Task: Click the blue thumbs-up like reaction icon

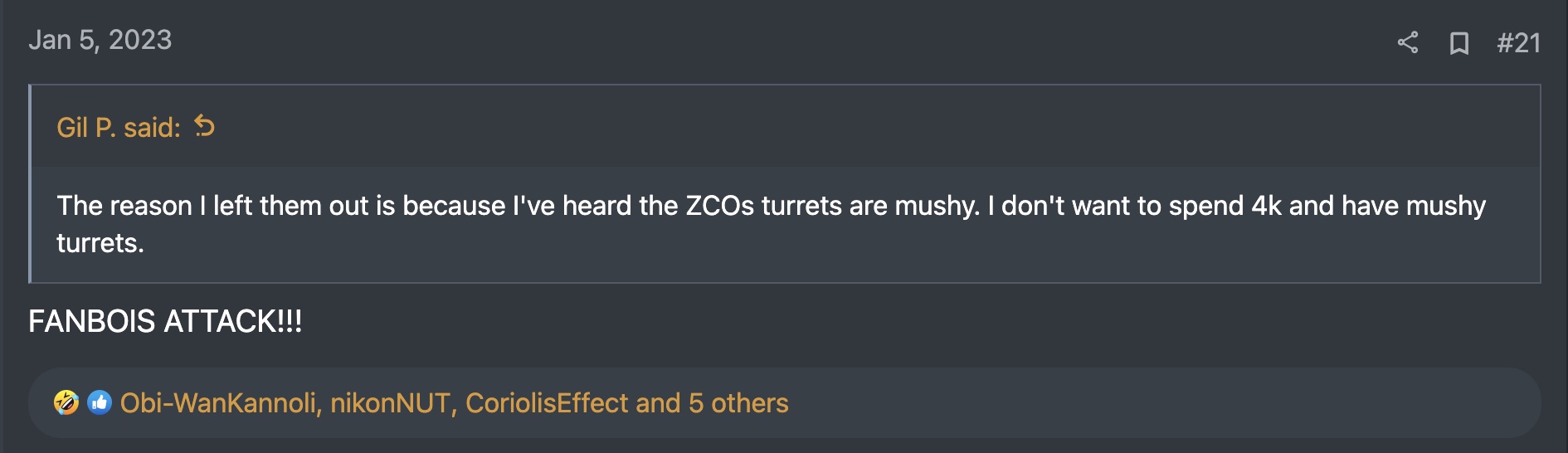Action: [100, 402]
